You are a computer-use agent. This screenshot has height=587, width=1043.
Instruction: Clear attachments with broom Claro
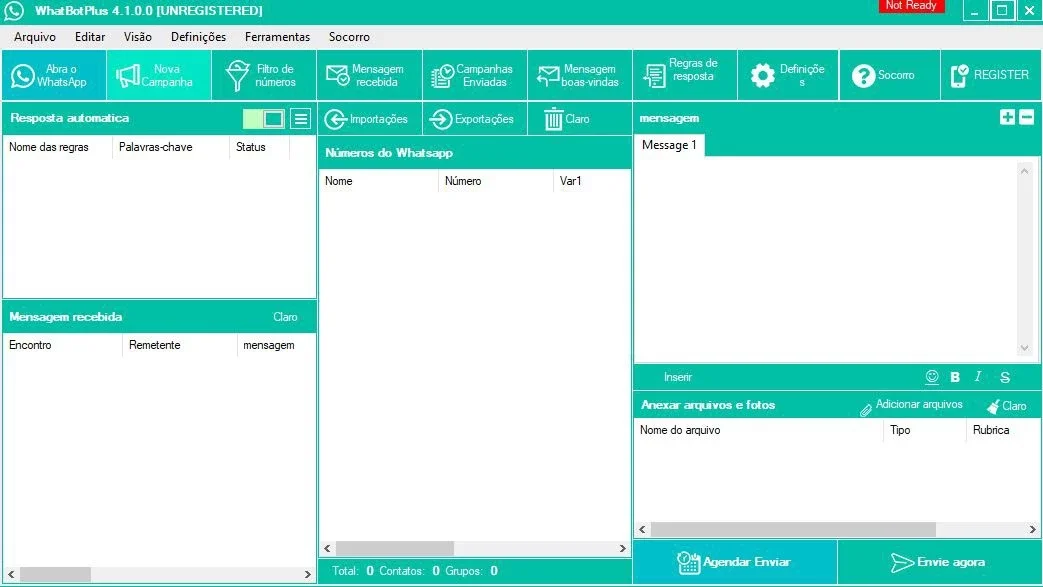coord(1006,406)
